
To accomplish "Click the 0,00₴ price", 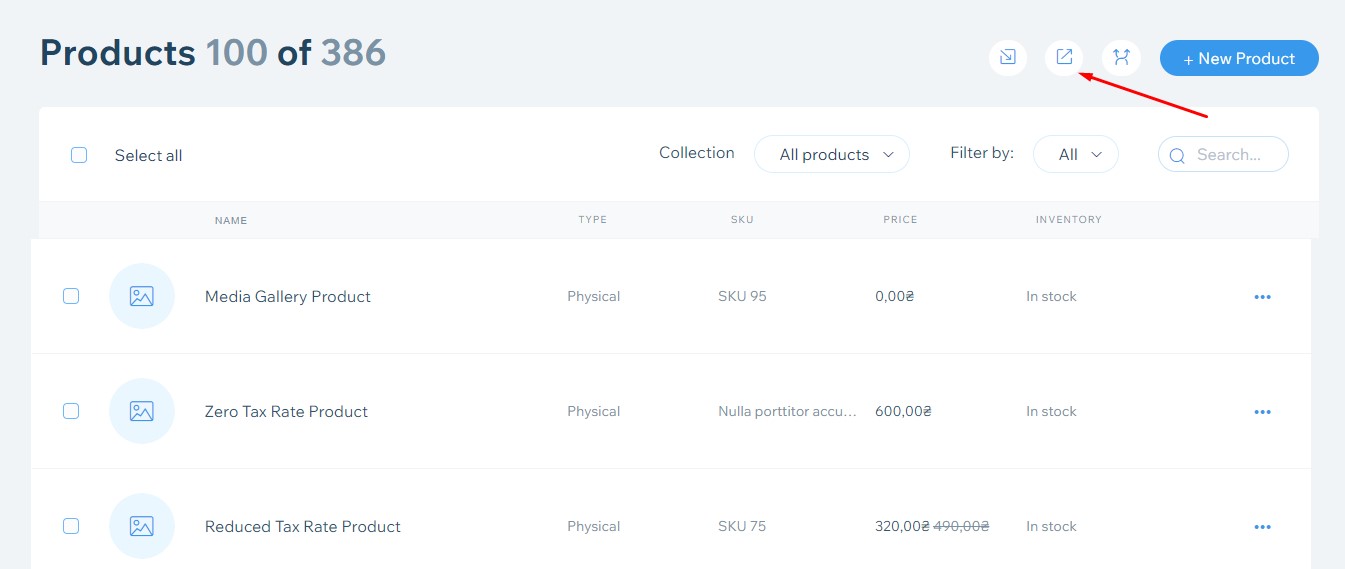I will tap(895, 296).
